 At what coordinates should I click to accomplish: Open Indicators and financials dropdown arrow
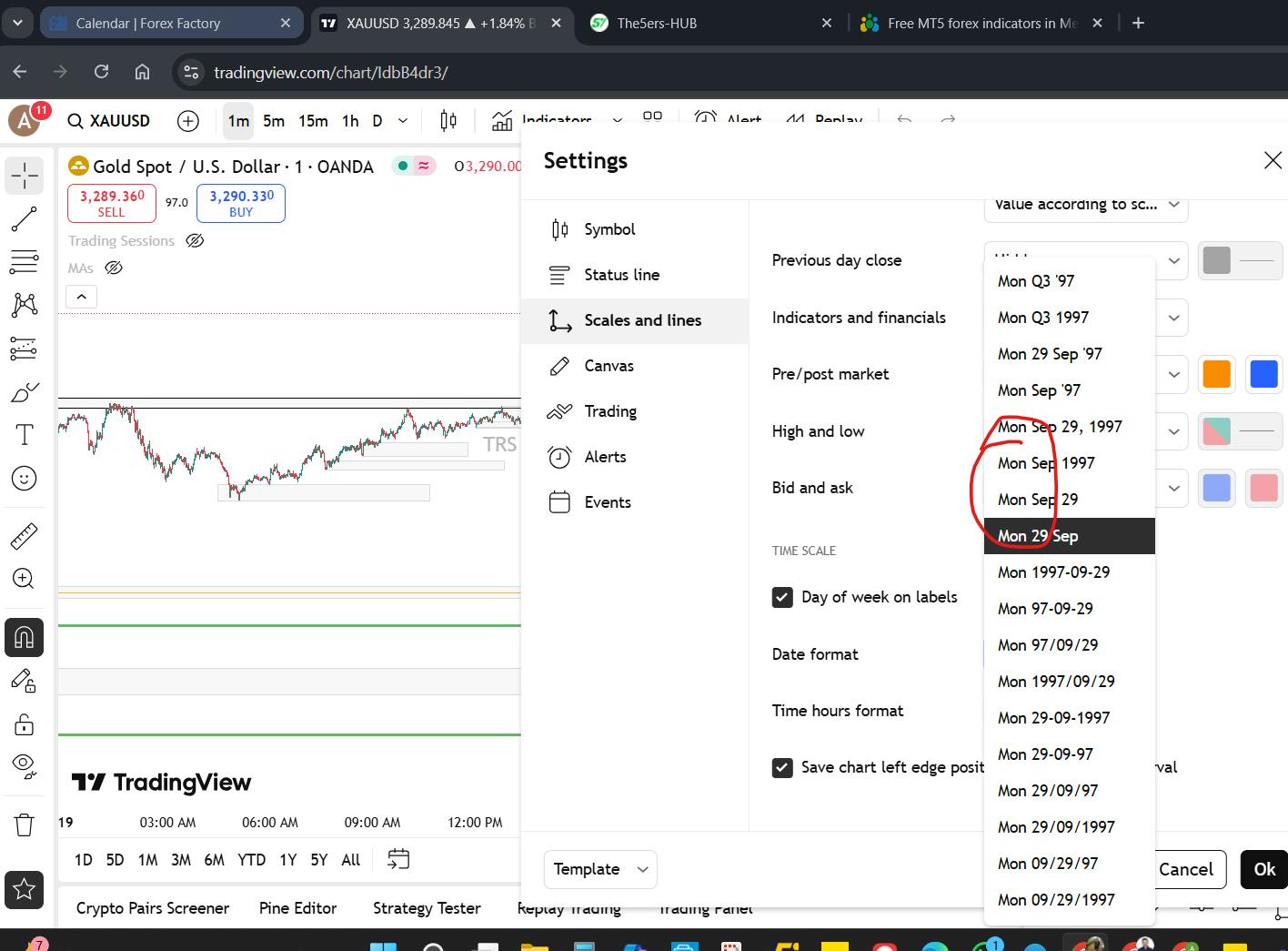[x=1173, y=318]
